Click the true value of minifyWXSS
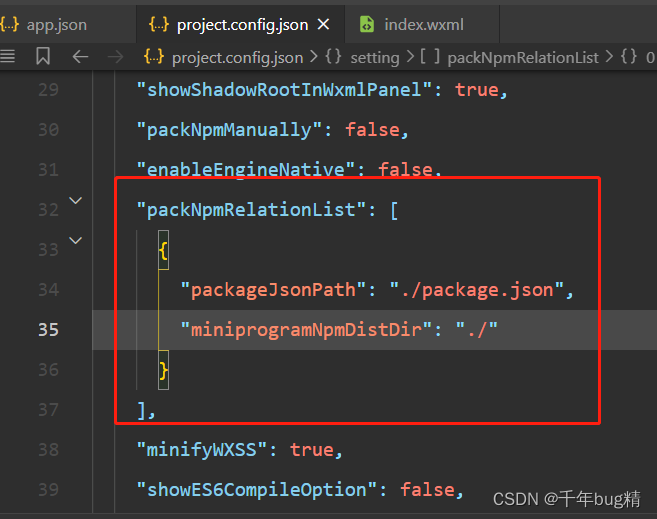The height and width of the screenshot is (519, 657). tap(312, 449)
